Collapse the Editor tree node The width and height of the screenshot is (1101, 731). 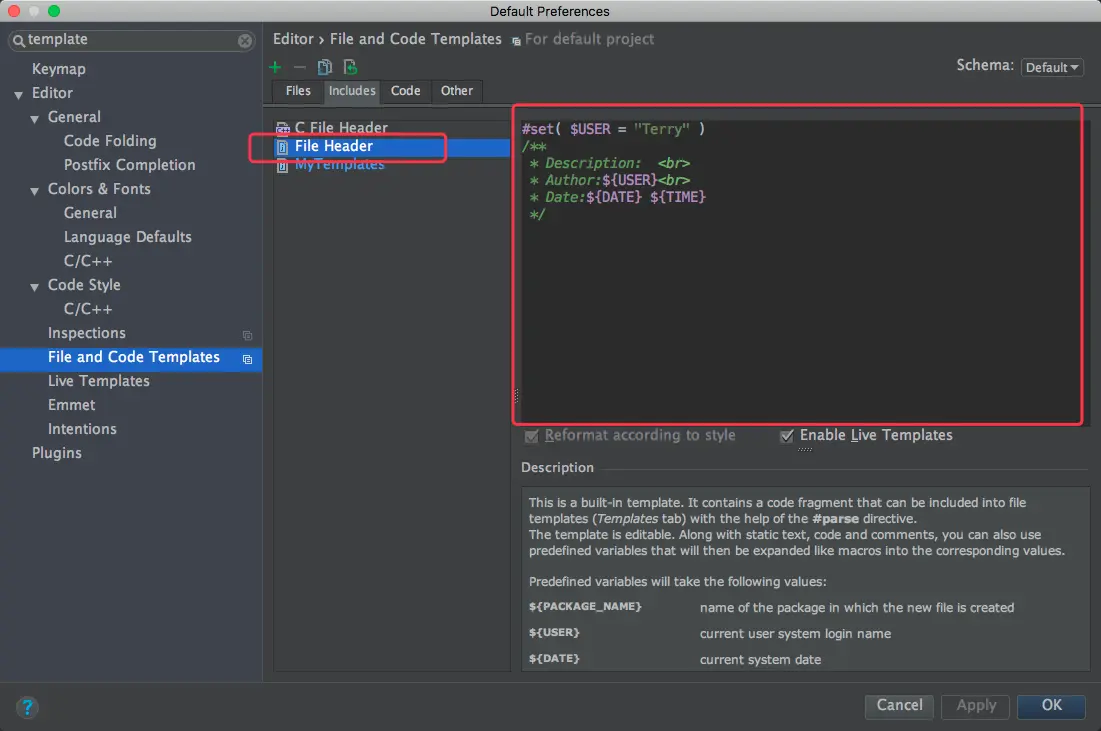tap(18, 95)
